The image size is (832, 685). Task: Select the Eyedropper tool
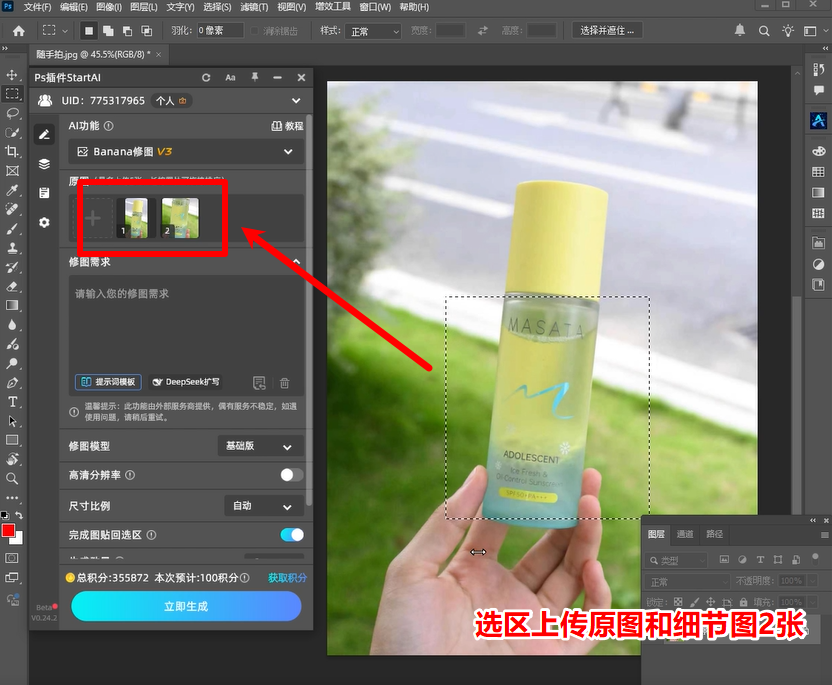[x=12, y=190]
